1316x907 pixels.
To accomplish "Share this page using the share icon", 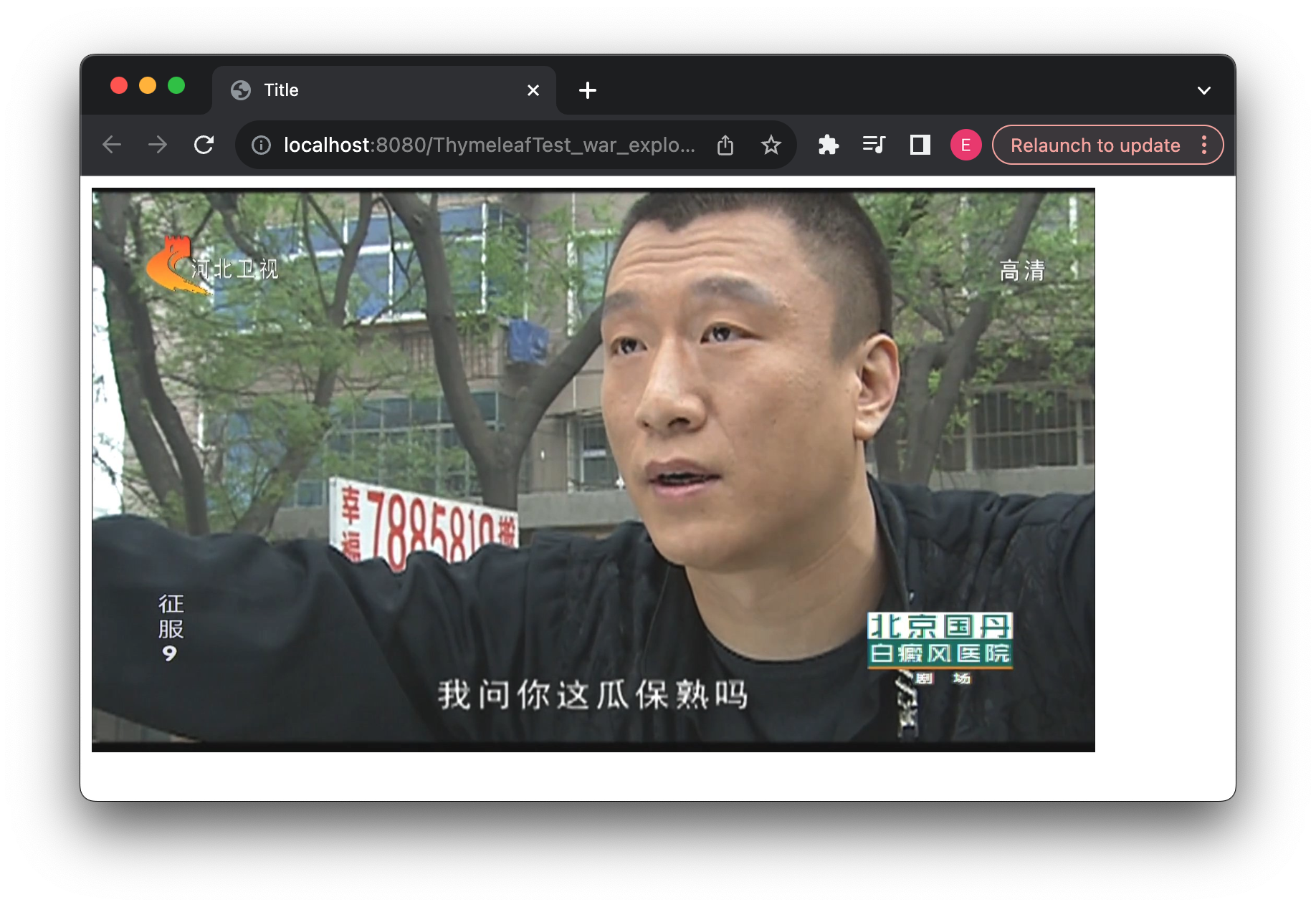I will tap(725, 145).
